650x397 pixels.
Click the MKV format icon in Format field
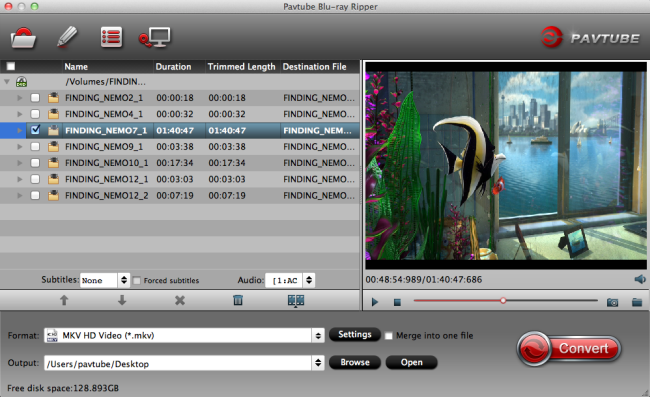52,335
